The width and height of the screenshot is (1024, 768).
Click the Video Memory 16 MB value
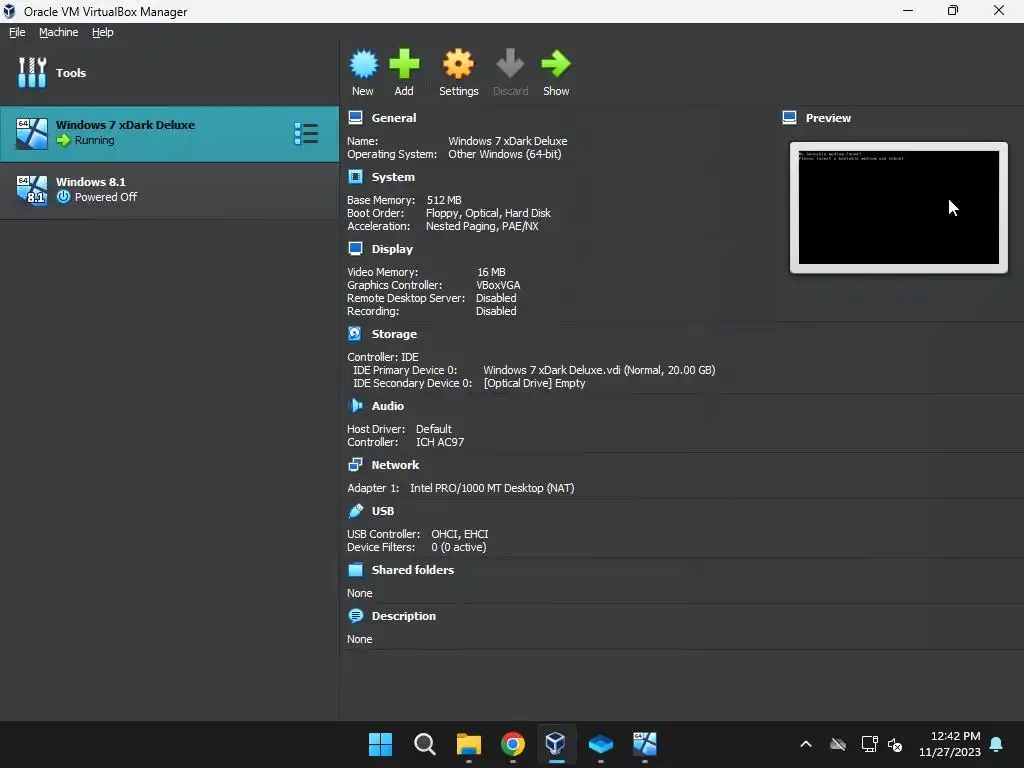click(x=491, y=272)
